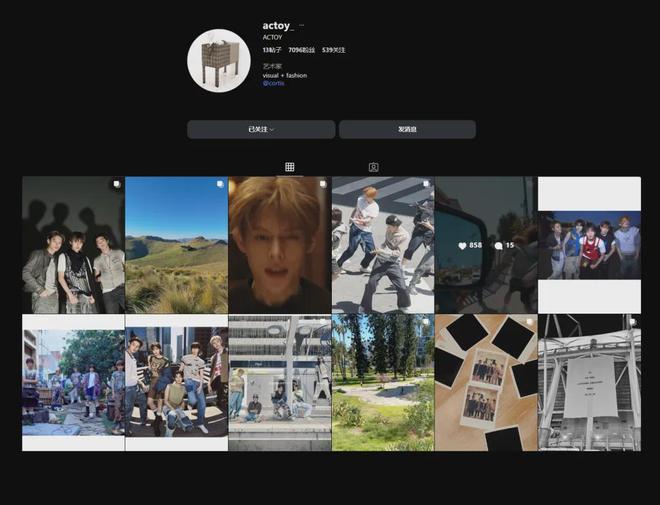Click carousel icon on three-men shadow post
The height and width of the screenshot is (505, 660).
click(x=116, y=185)
